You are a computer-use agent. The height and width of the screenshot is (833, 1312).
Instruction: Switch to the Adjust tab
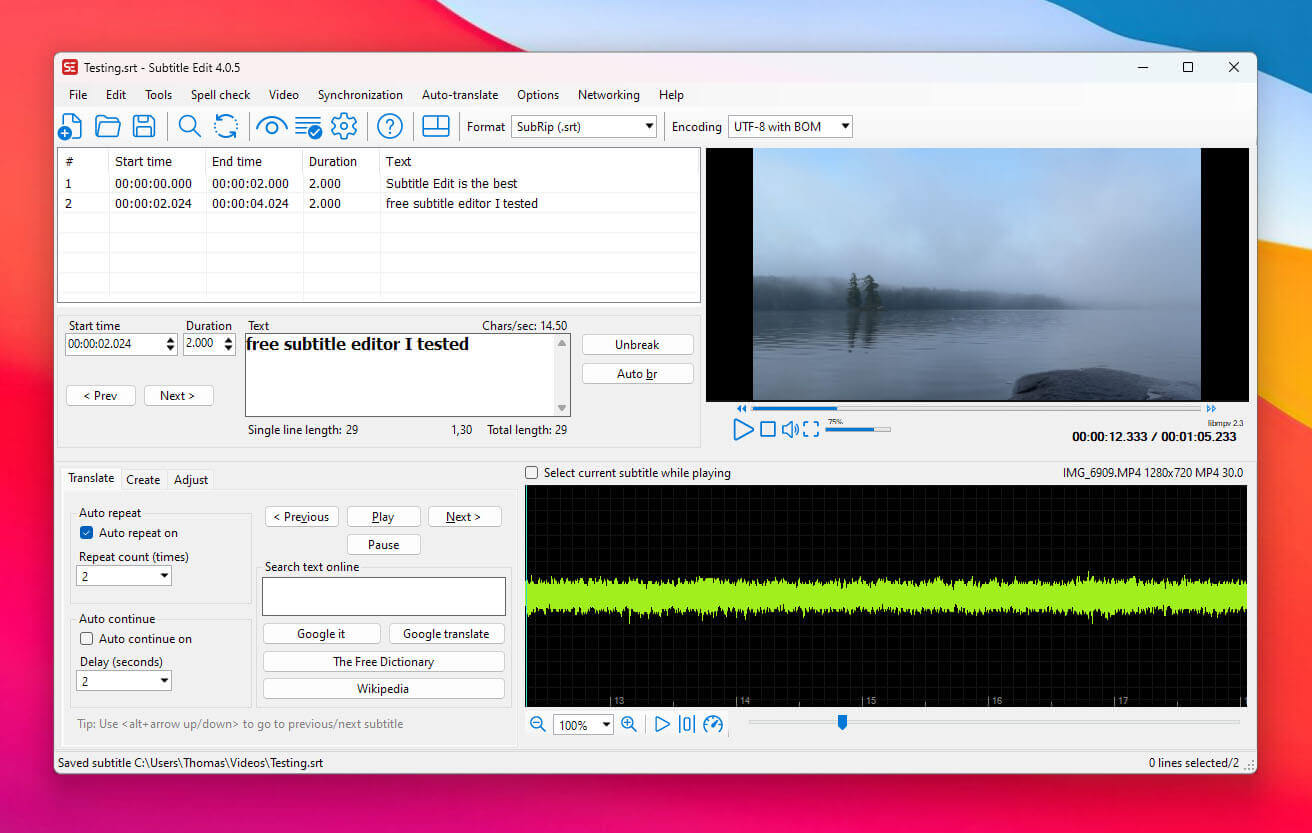(x=191, y=480)
